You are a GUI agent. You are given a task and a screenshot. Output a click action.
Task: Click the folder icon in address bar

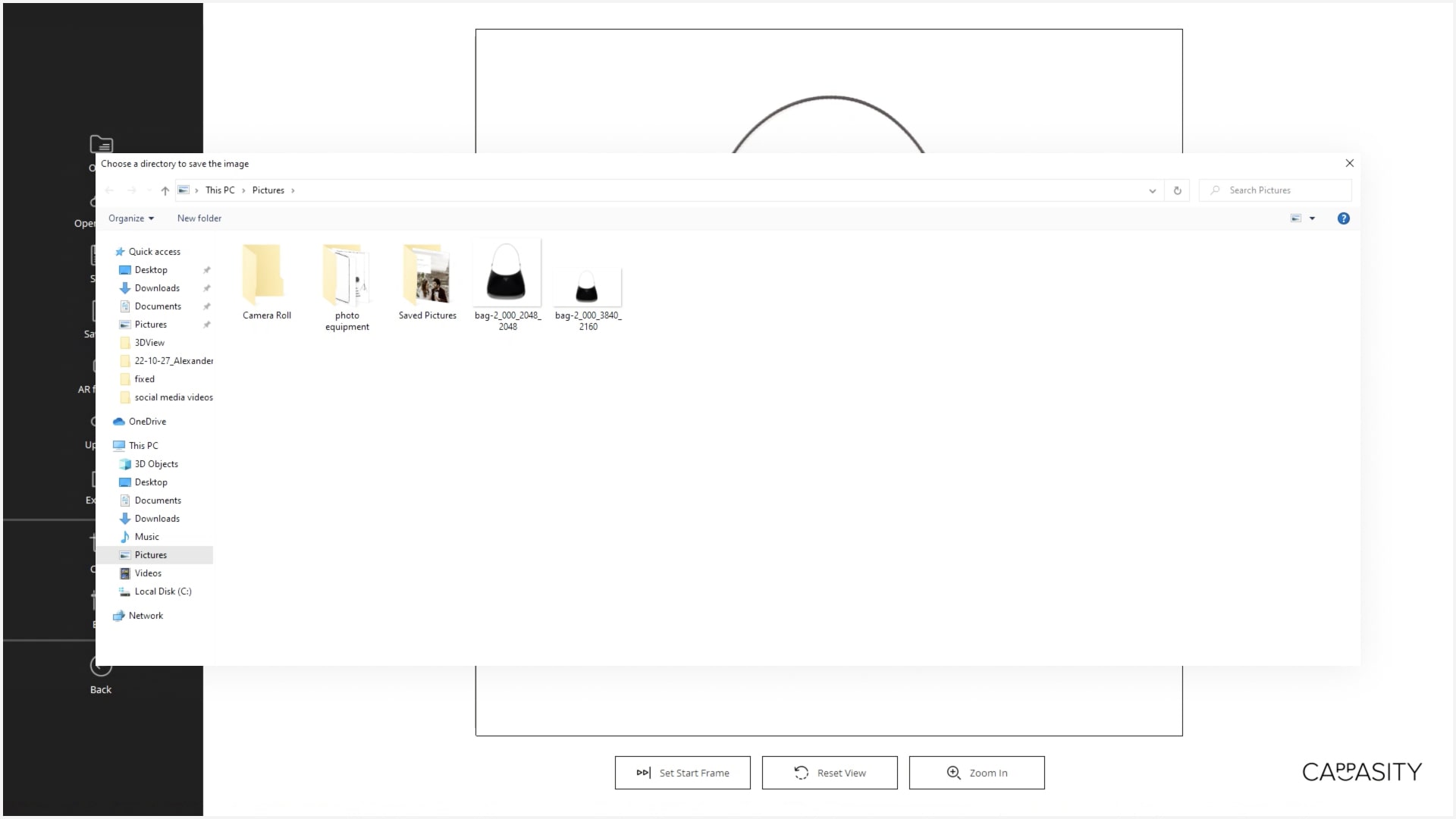tap(184, 190)
